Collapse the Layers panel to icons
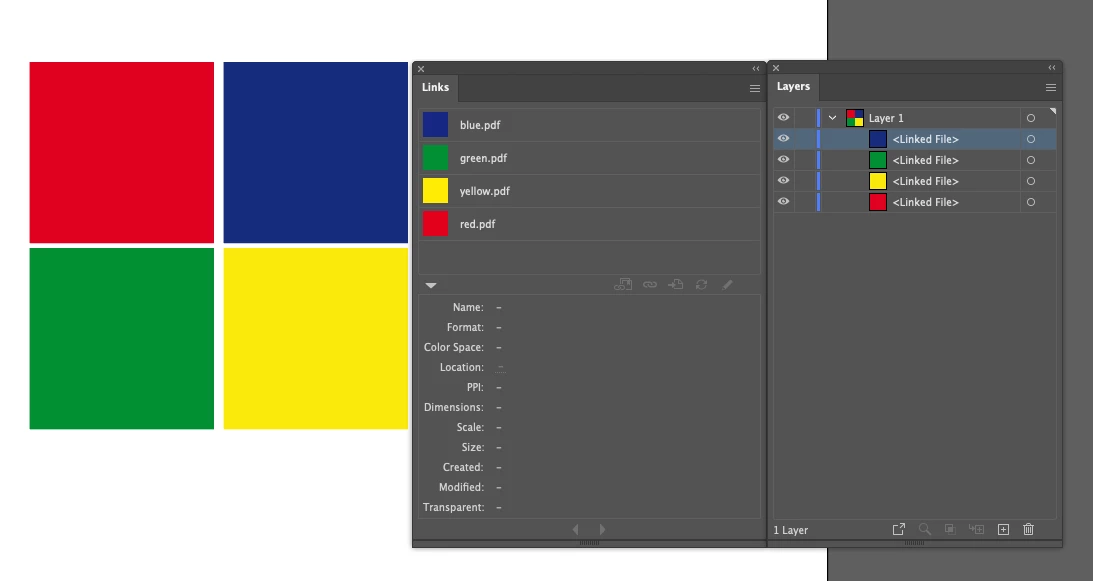Screen dimensions: 1093x581 tap(1052, 68)
